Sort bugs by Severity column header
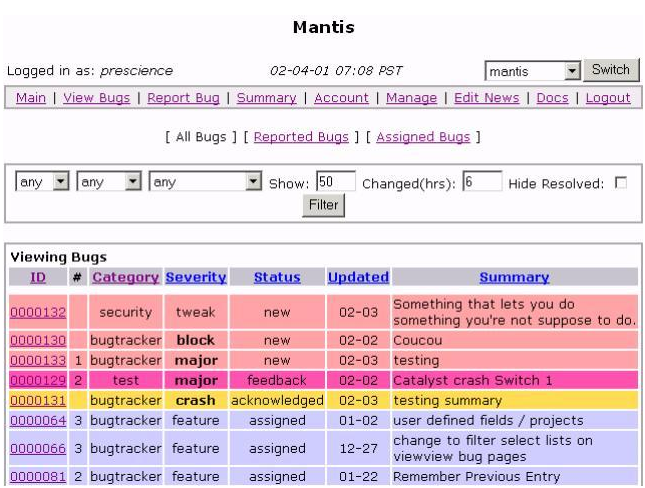This screenshot has height=488, width=645. coord(196,277)
